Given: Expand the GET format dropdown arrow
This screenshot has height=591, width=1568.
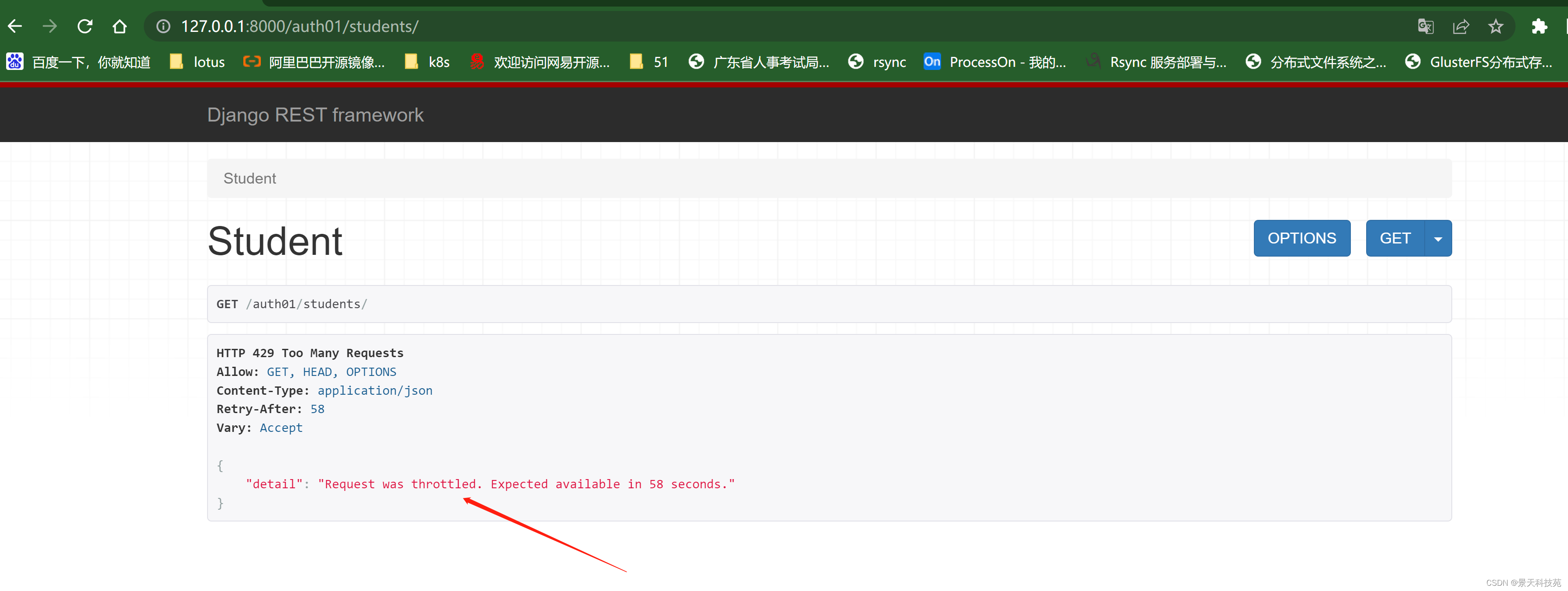Looking at the screenshot, I should coord(1438,238).
